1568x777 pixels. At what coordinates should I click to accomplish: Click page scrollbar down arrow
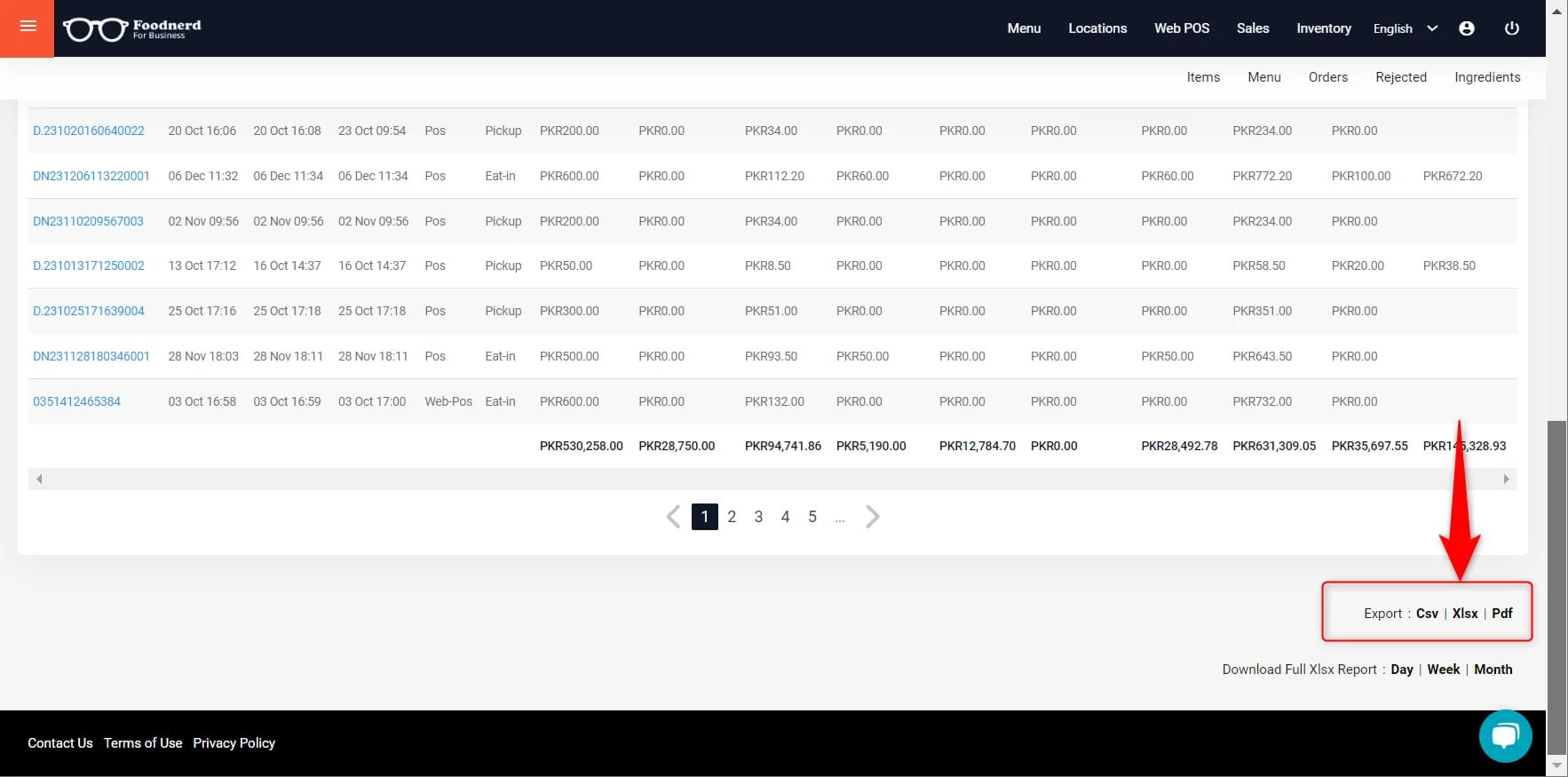(x=1556, y=765)
